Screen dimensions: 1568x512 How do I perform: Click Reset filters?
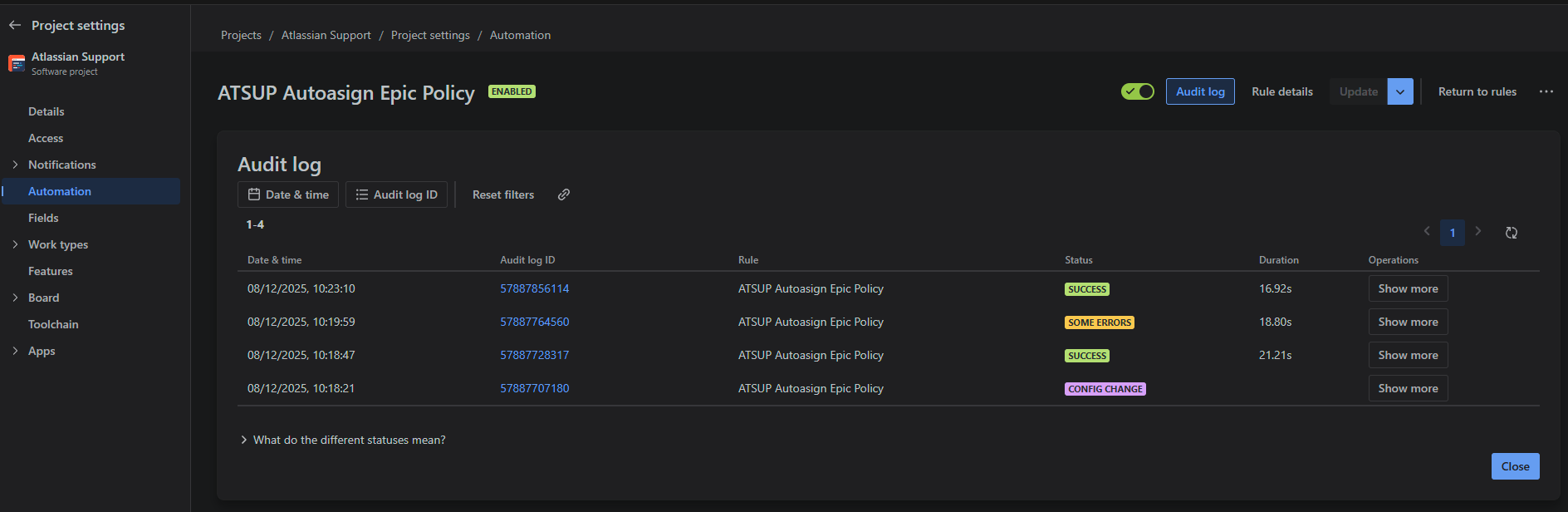(503, 194)
